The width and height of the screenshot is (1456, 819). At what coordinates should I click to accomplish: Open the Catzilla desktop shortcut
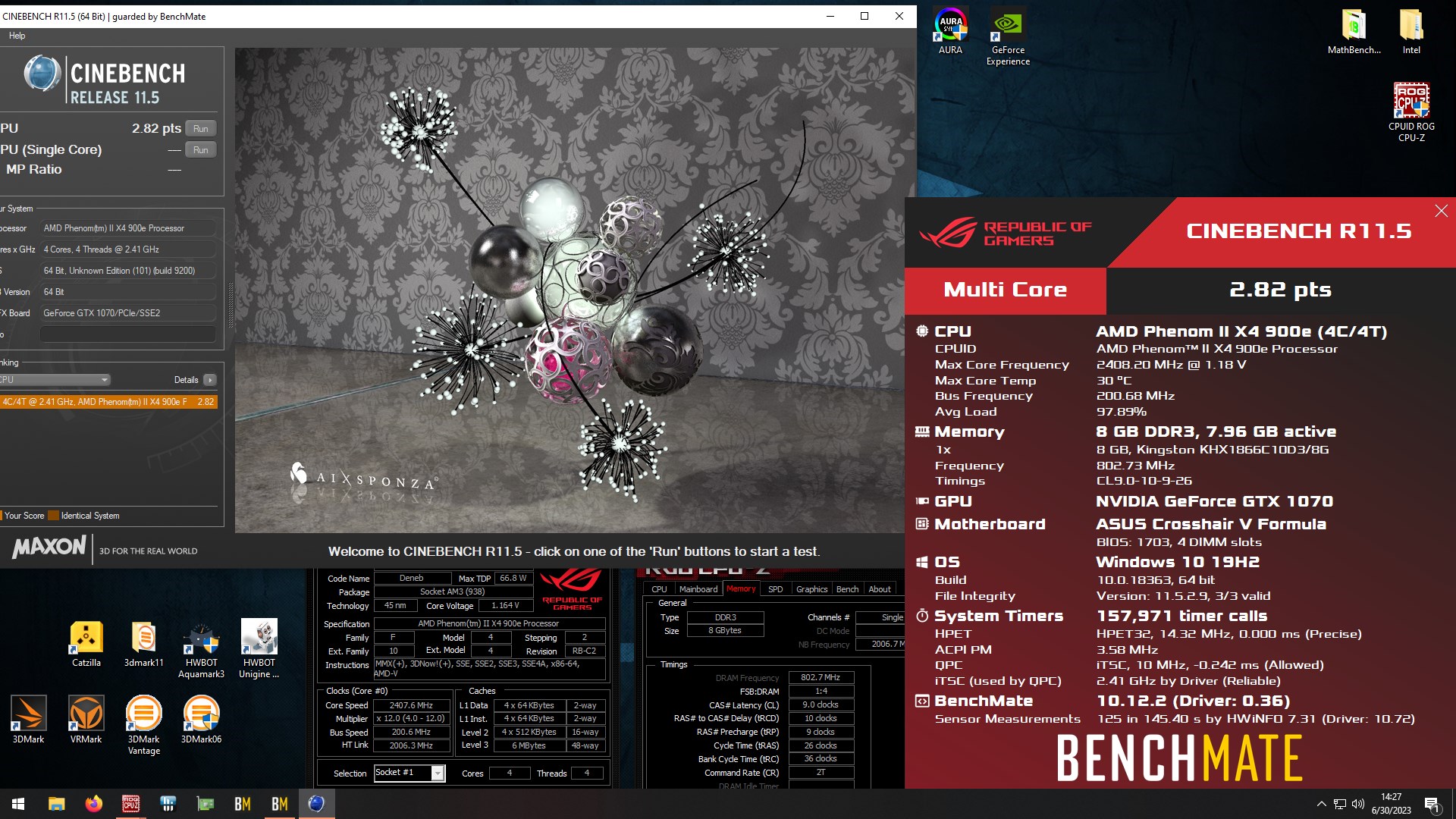click(86, 643)
